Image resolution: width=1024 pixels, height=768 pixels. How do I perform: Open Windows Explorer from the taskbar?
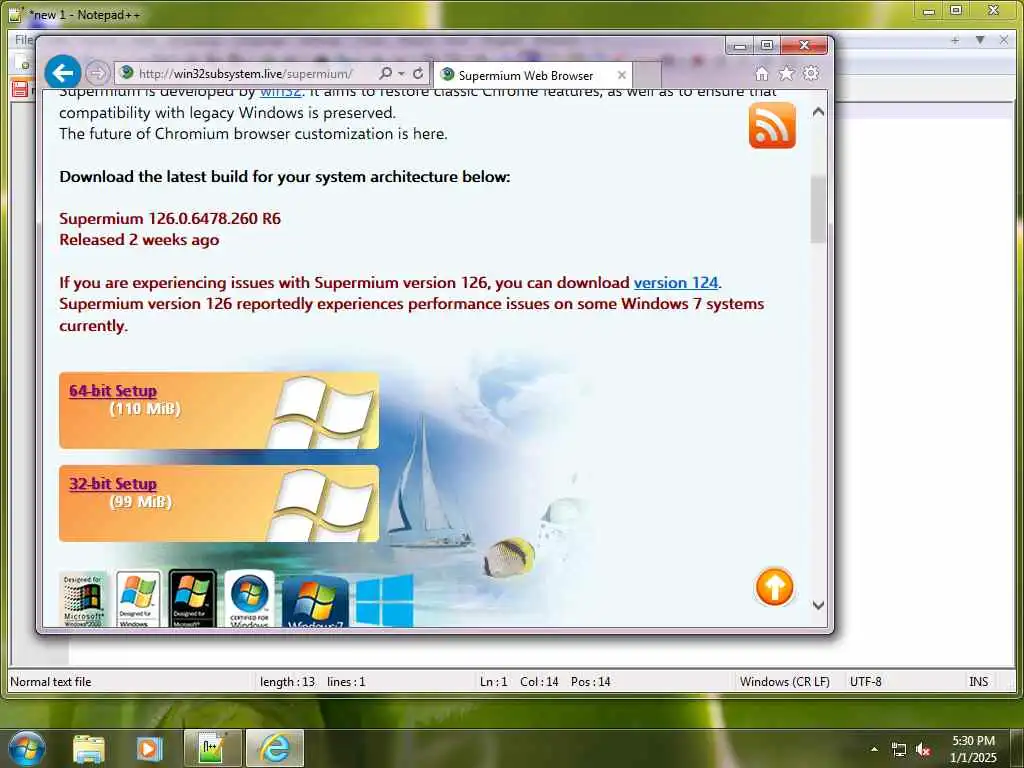(x=89, y=749)
